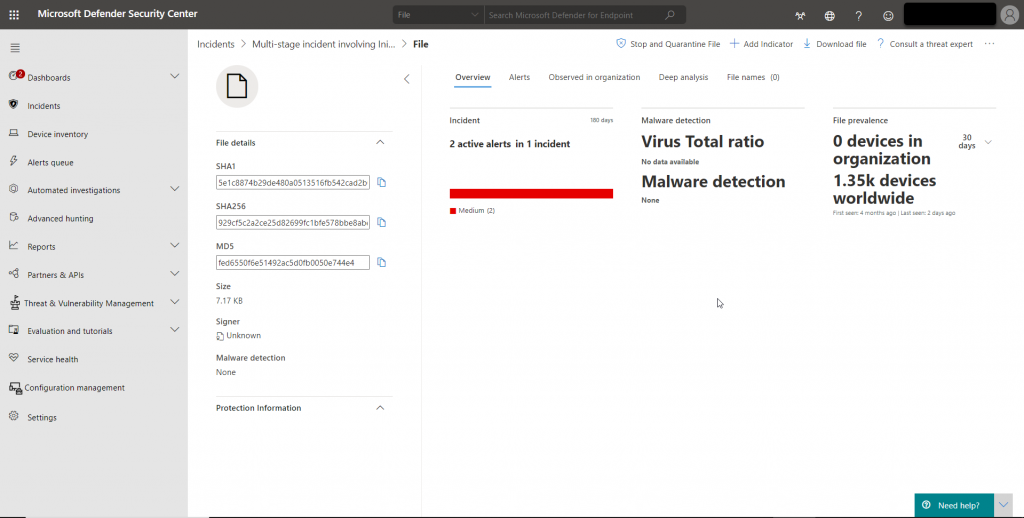Collapse the Protection Information section
The height and width of the screenshot is (518, 1024).
point(380,408)
